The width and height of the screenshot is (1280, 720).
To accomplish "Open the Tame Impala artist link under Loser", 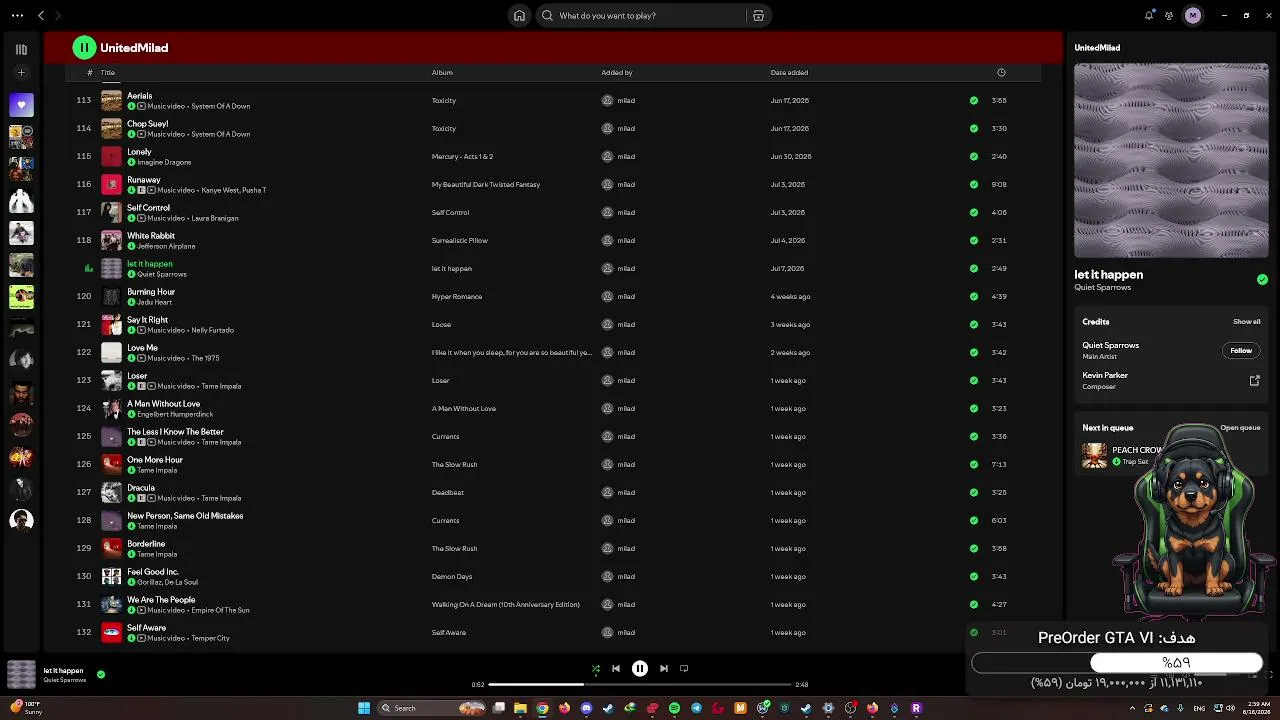I will [x=221, y=386].
